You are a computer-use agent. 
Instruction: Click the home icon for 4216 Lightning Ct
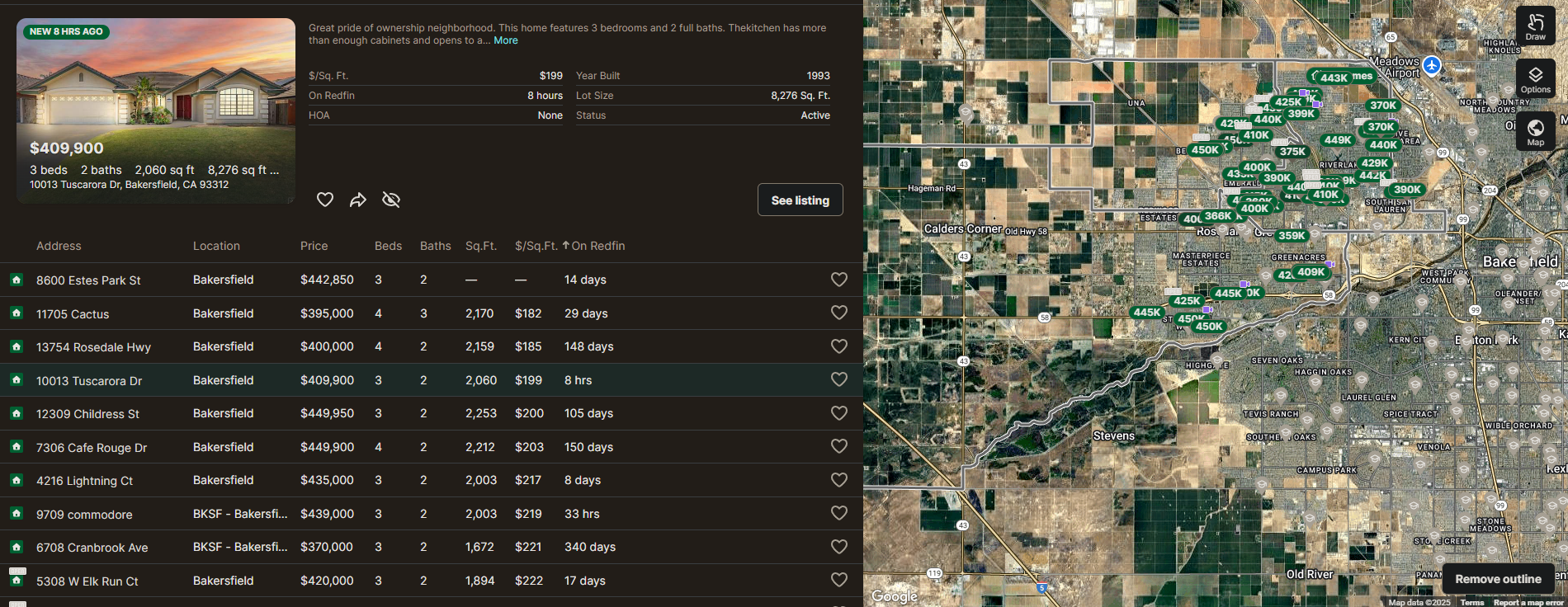pos(17,480)
